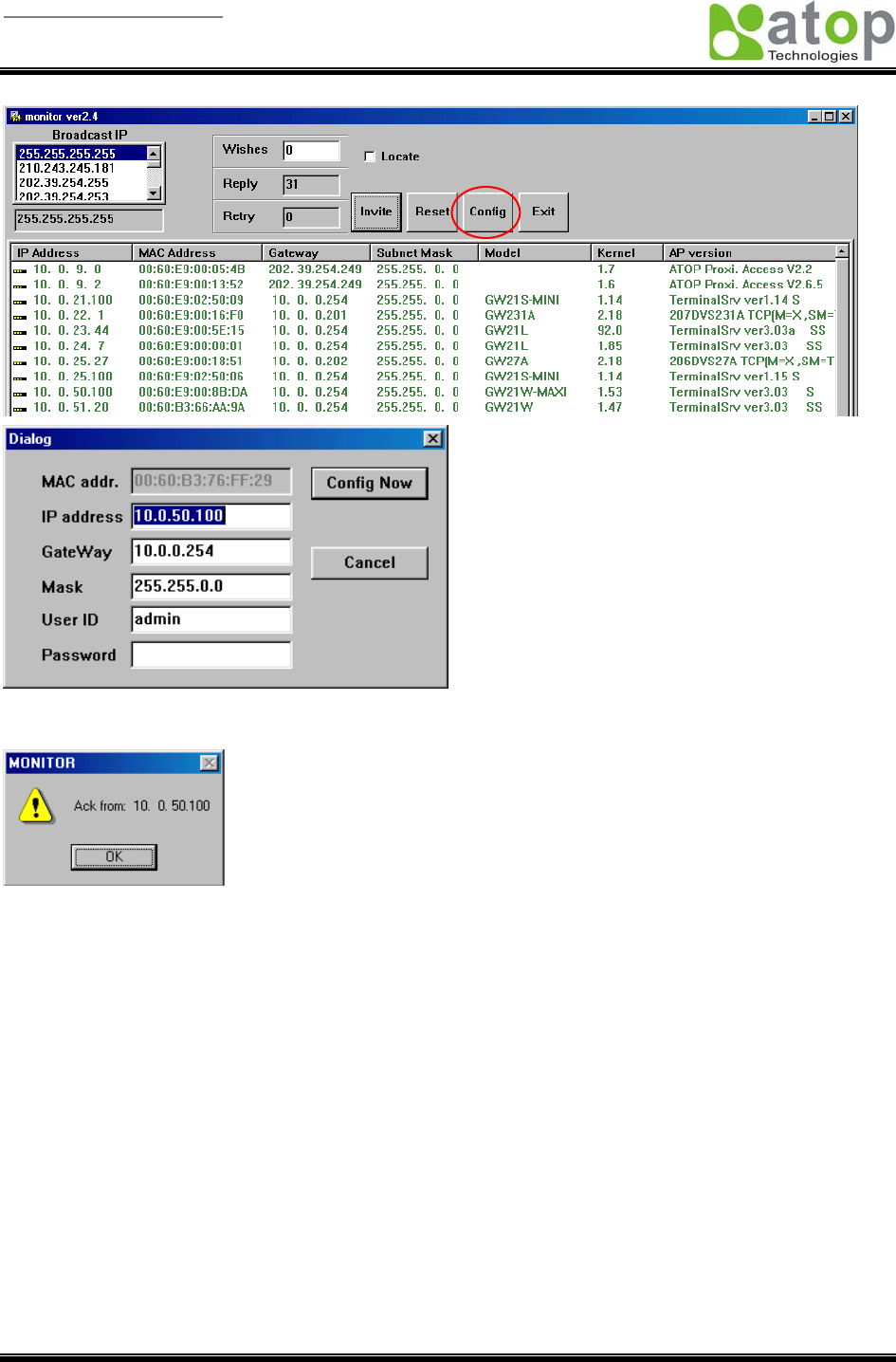Sort by AP version column header

click(x=749, y=252)
